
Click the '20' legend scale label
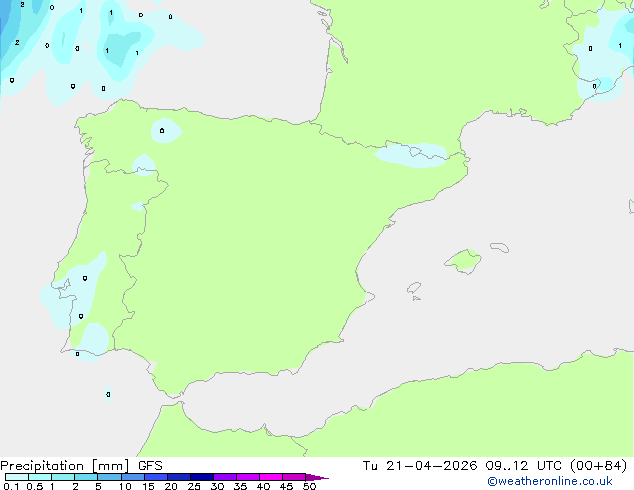(x=171, y=486)
